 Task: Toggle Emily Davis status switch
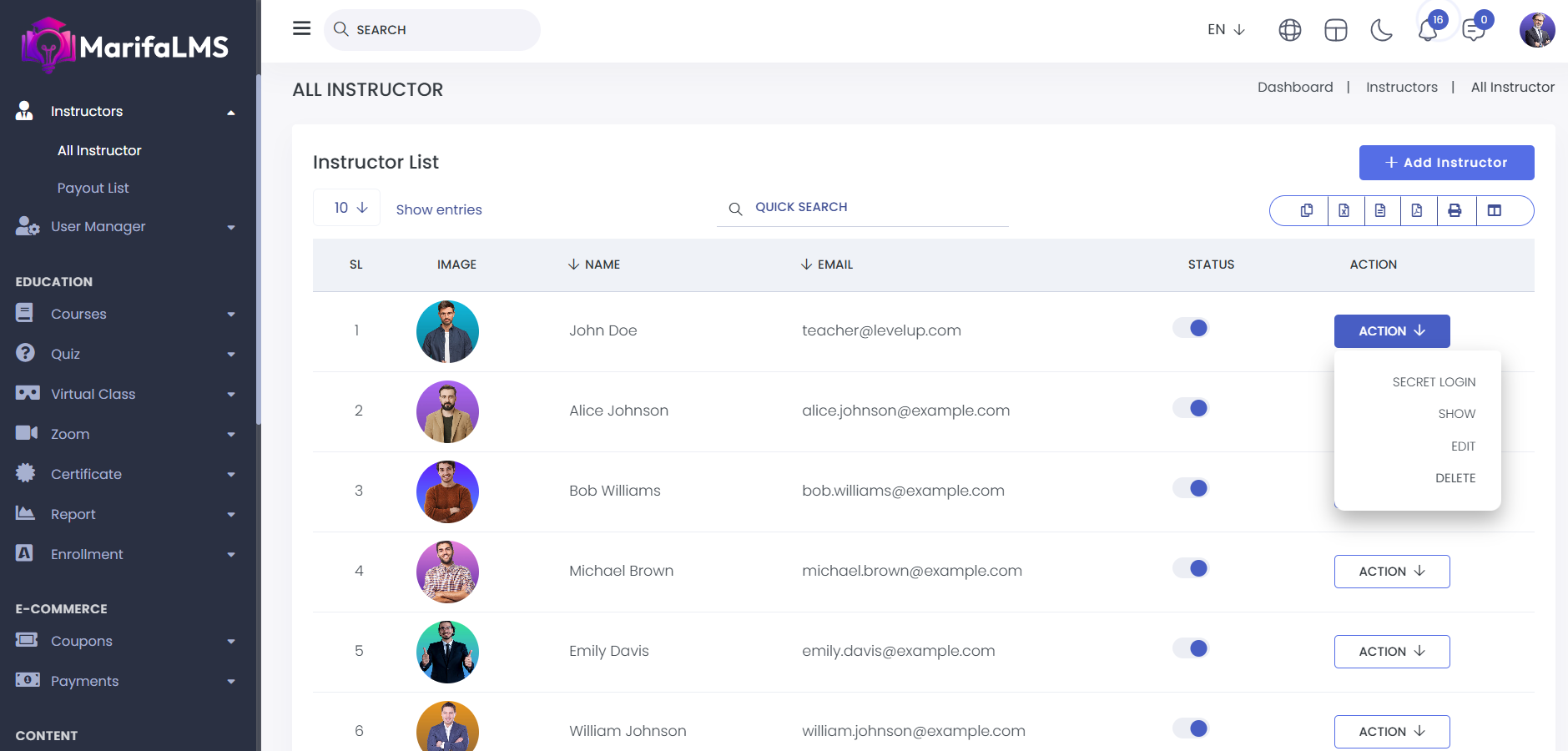[x=1191, y=648]
